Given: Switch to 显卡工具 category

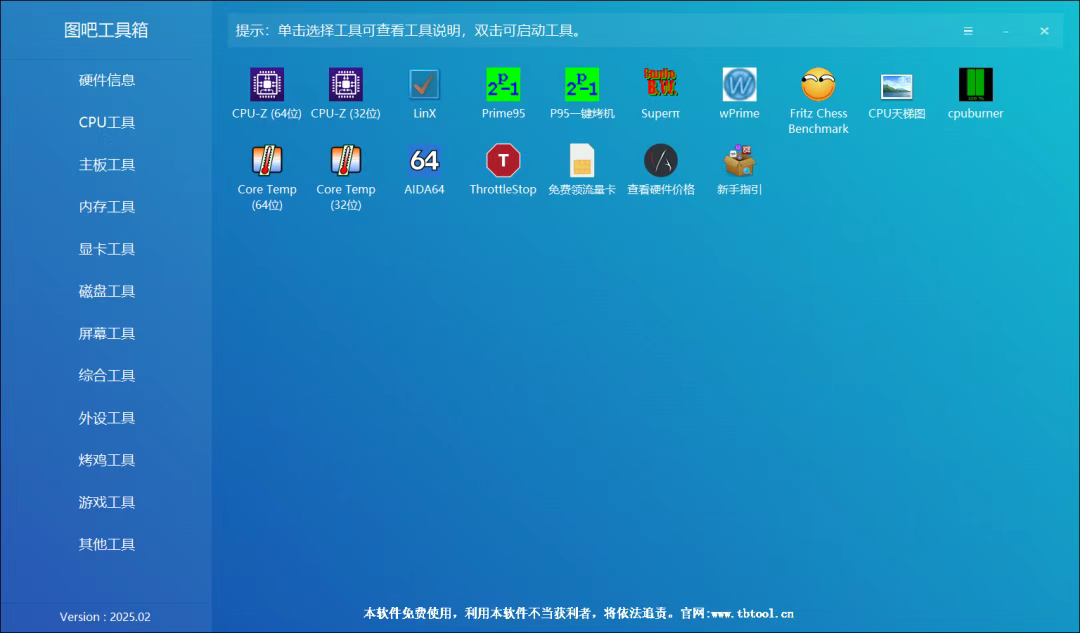Looking at the screenshot, I should (107, 249).
